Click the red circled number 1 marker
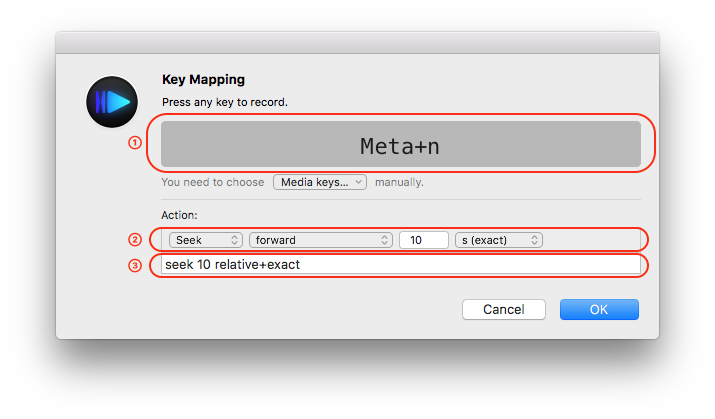Viewport: 715px width, 419px height. tap(135, 143)
